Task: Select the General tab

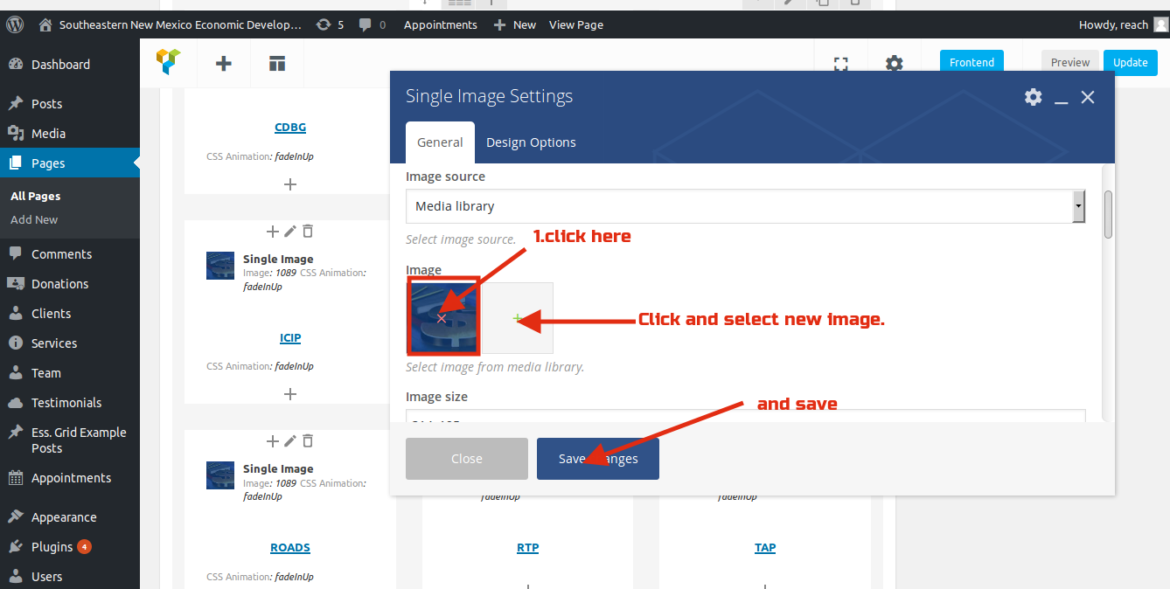Action: coord(440,143)
